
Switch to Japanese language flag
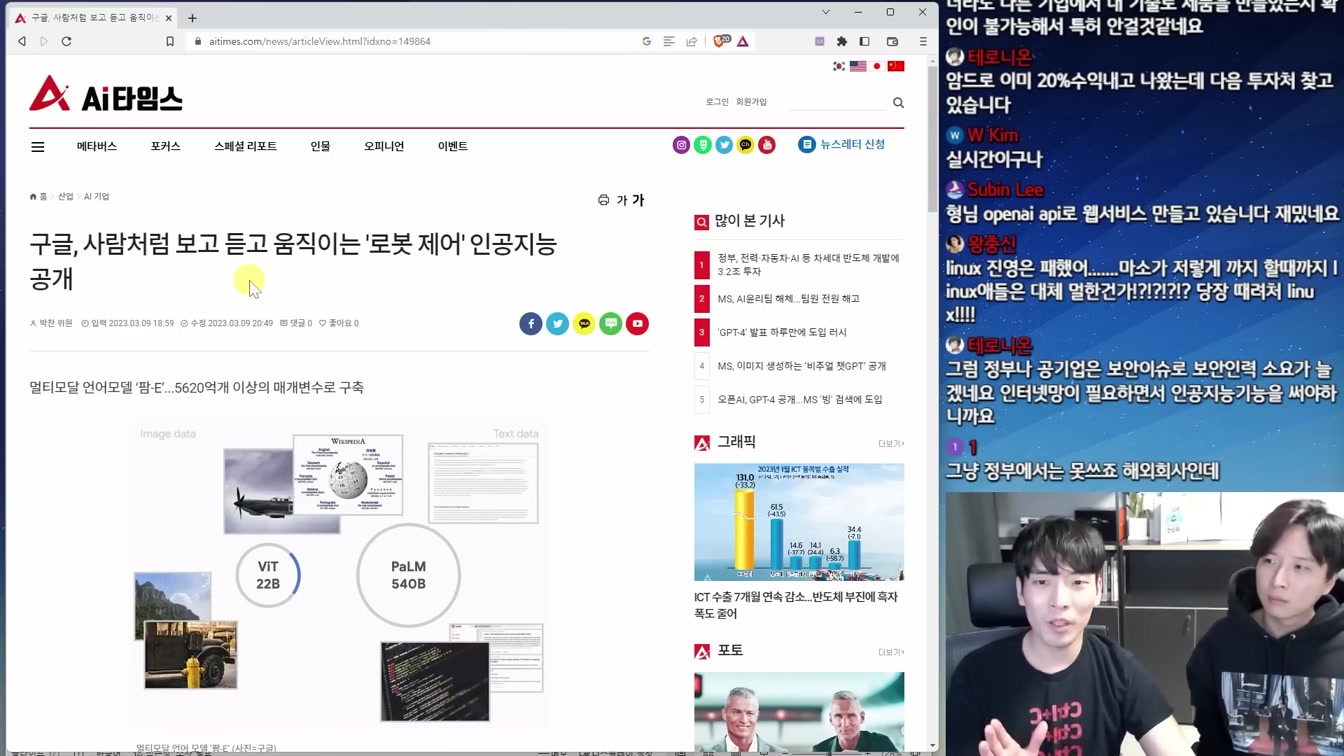point(877,67)
